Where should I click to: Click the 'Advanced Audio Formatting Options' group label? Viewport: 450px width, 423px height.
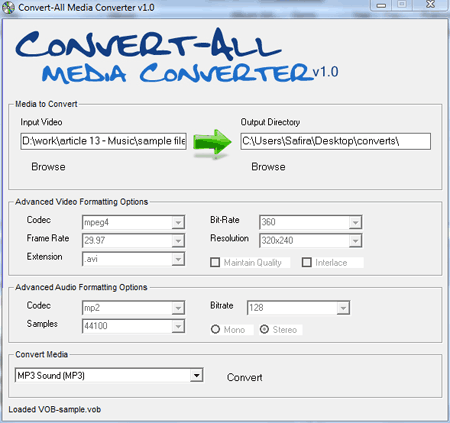pyautogui.click(x=81, y=287)
